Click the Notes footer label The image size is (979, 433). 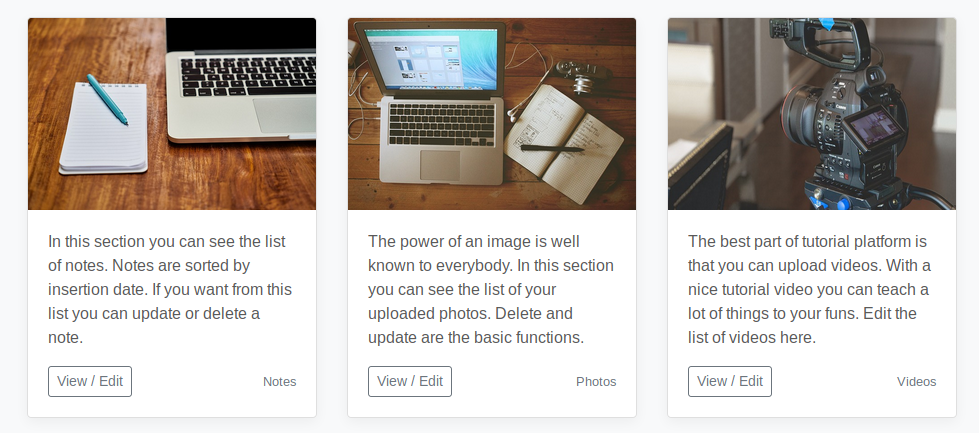click(x=280, y=382)
